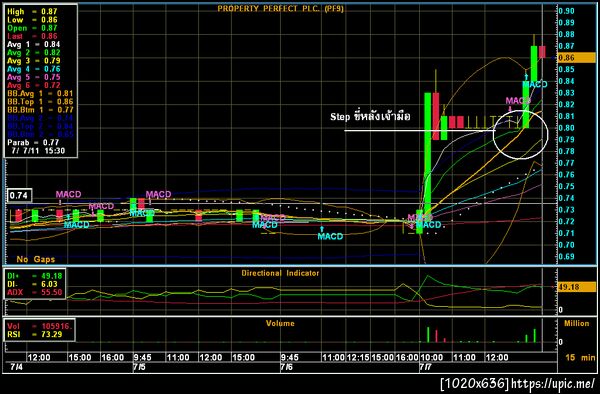Select the Avg 6 = 0.72 legend row

click(34, 85)
